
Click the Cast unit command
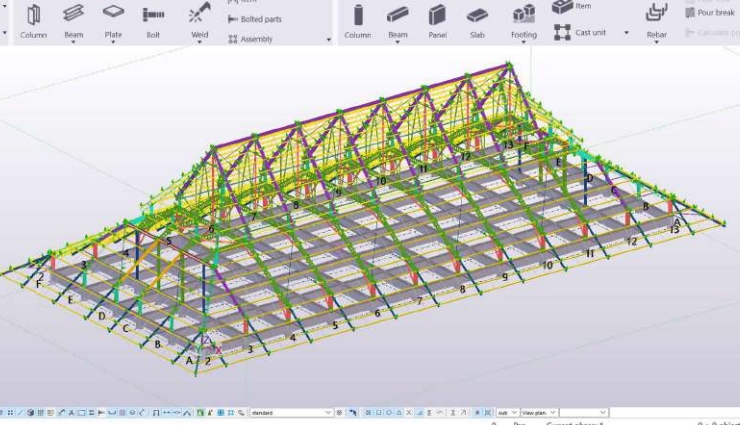coord(580,32)
